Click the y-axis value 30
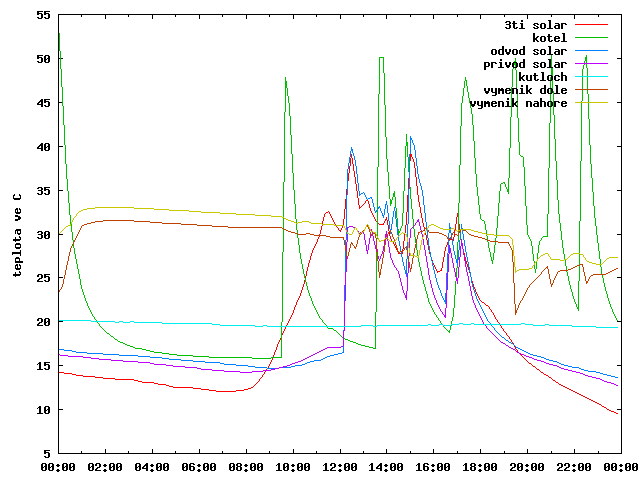Image resolution: width=640 pixels, height=480 pixels. click(x=43, y=235)
